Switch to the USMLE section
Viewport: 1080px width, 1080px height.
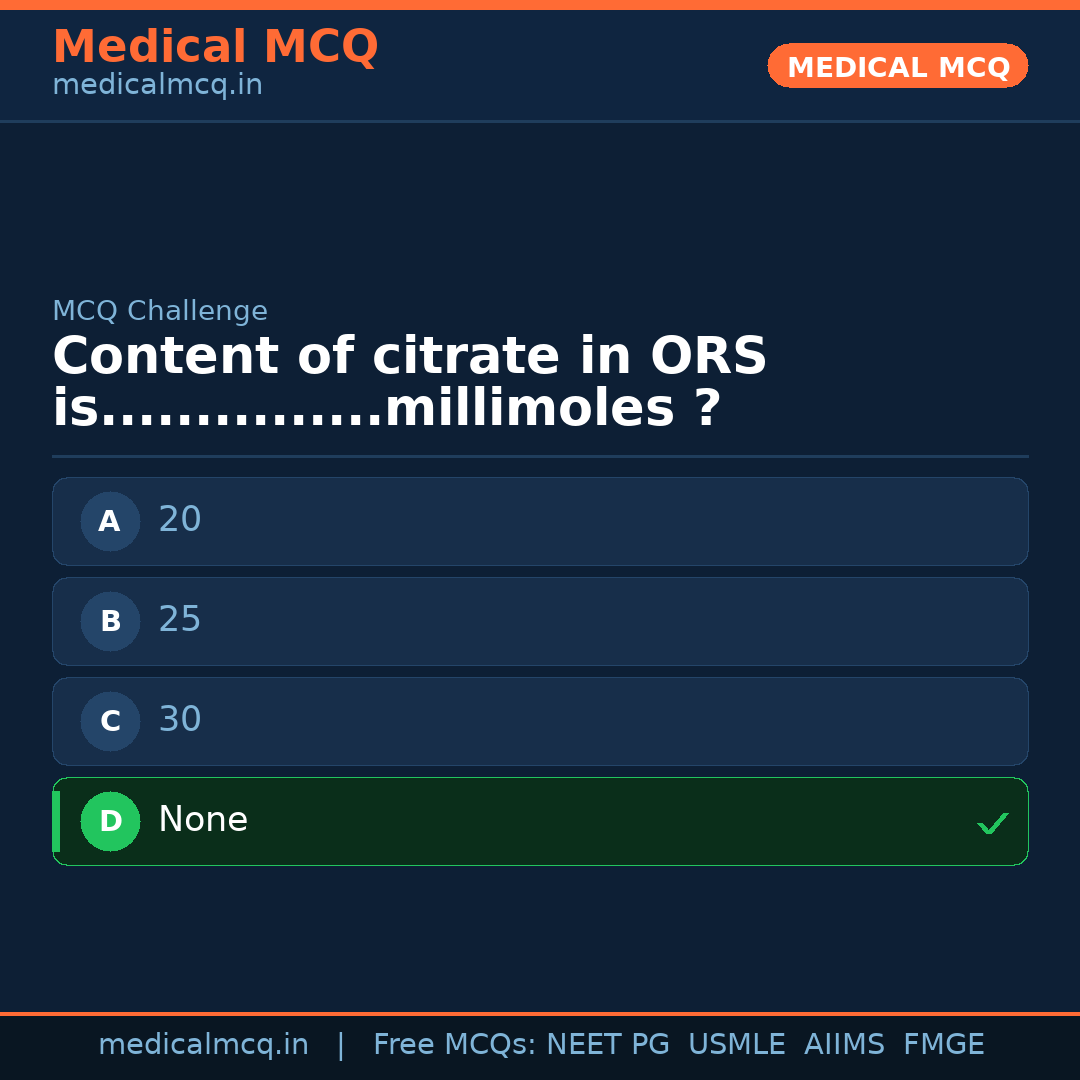click(737, 1043)
